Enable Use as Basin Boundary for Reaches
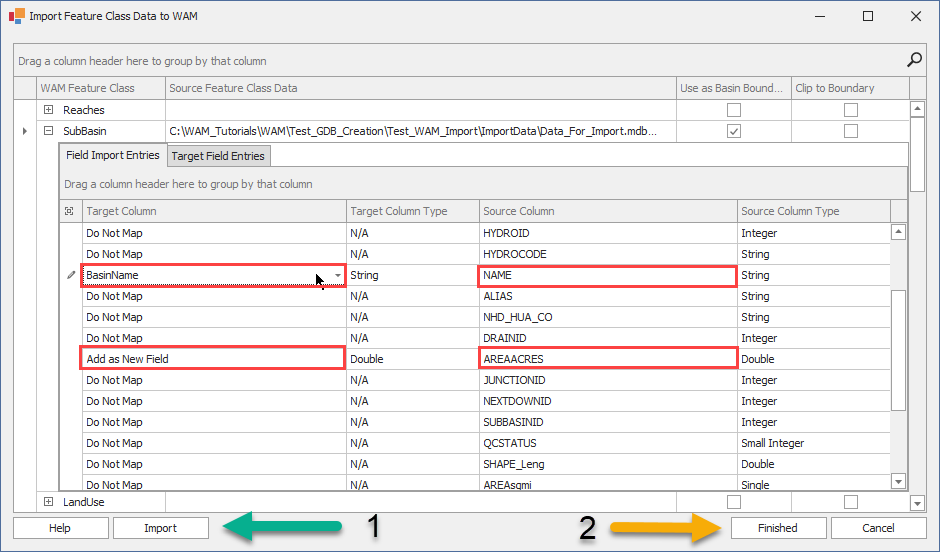This screenshot has width=940, height=554. (734, 110)
